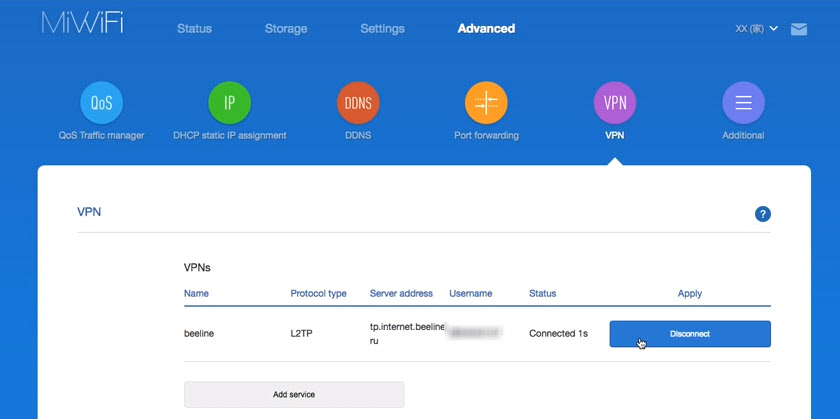Open the Settings tab
The height and width of the screenshot is (419, 840).
pyautogui.click(x=382, y=29)
